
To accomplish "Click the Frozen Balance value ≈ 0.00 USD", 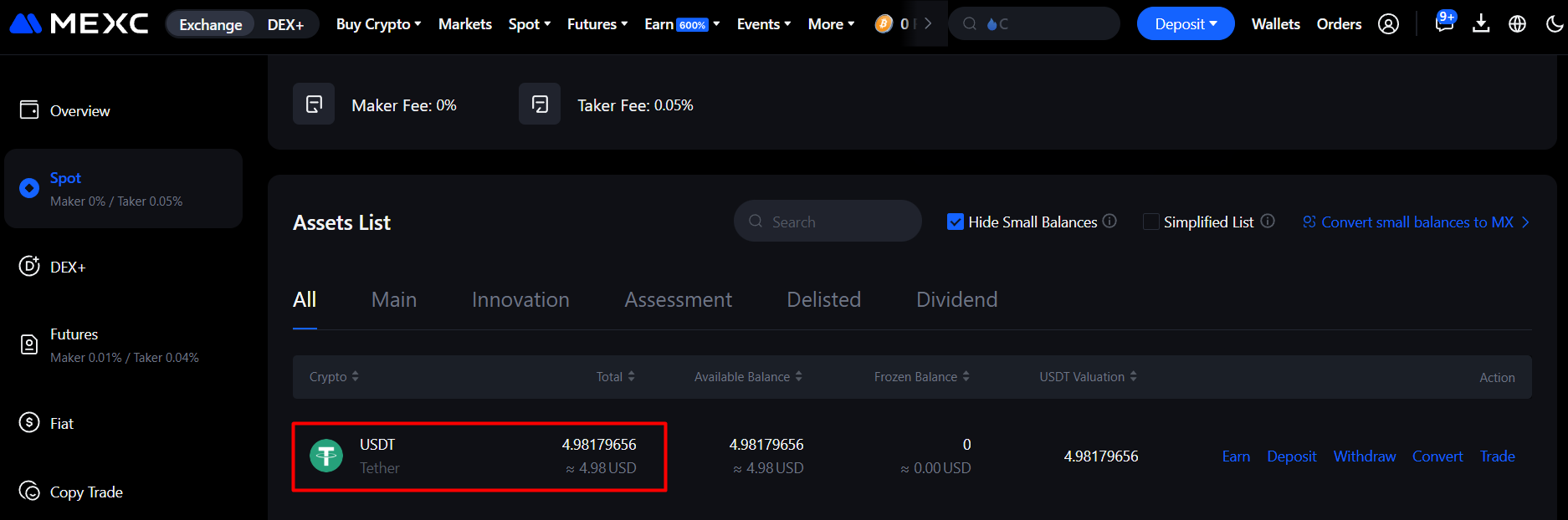I will tap(935, 468).
